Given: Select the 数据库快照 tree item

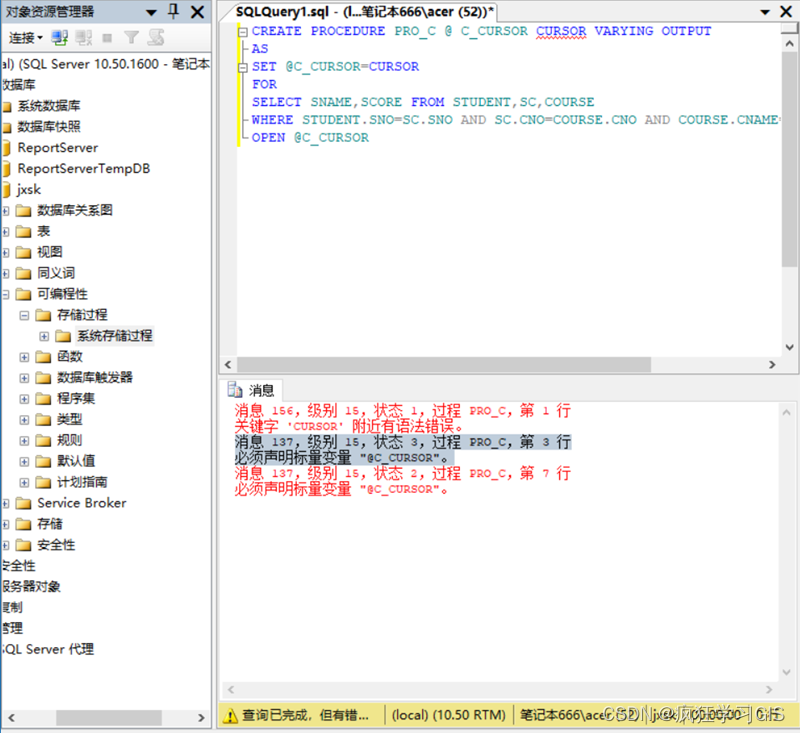Looking at the screenshot, I should [48, 127].
